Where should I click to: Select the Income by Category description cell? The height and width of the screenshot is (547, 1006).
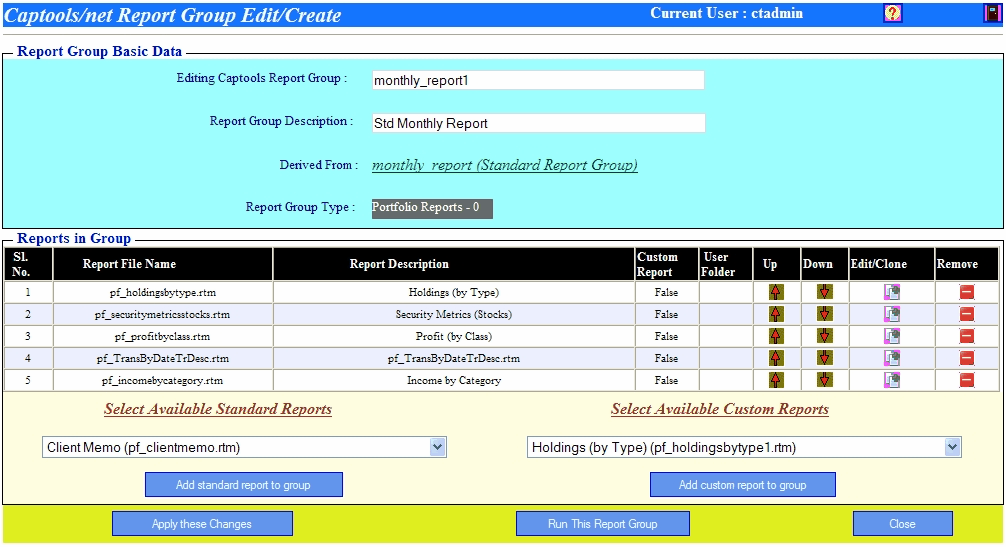coord(454,380)
